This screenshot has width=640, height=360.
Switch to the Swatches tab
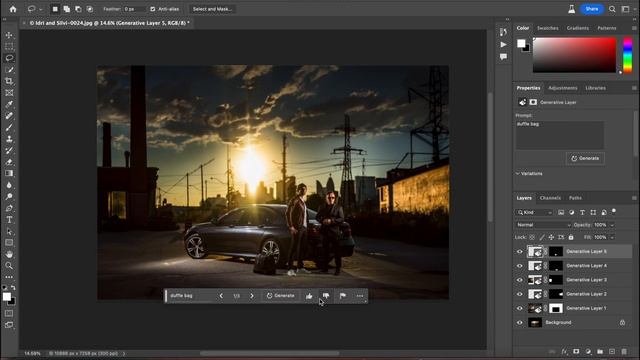point(547,28)
